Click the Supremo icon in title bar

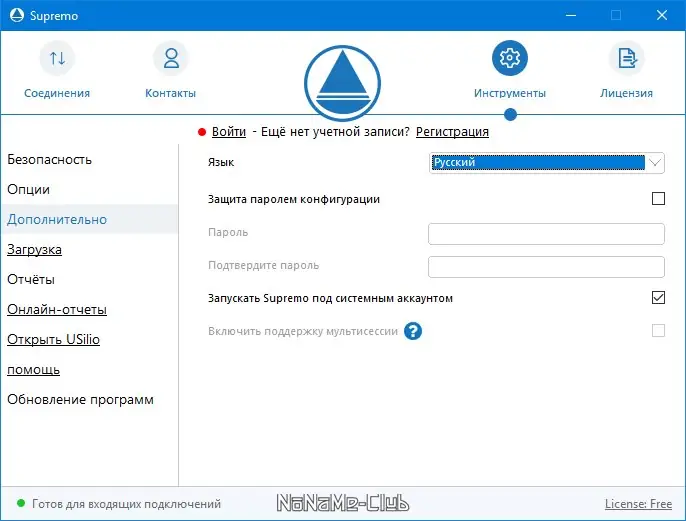(17, 15)
